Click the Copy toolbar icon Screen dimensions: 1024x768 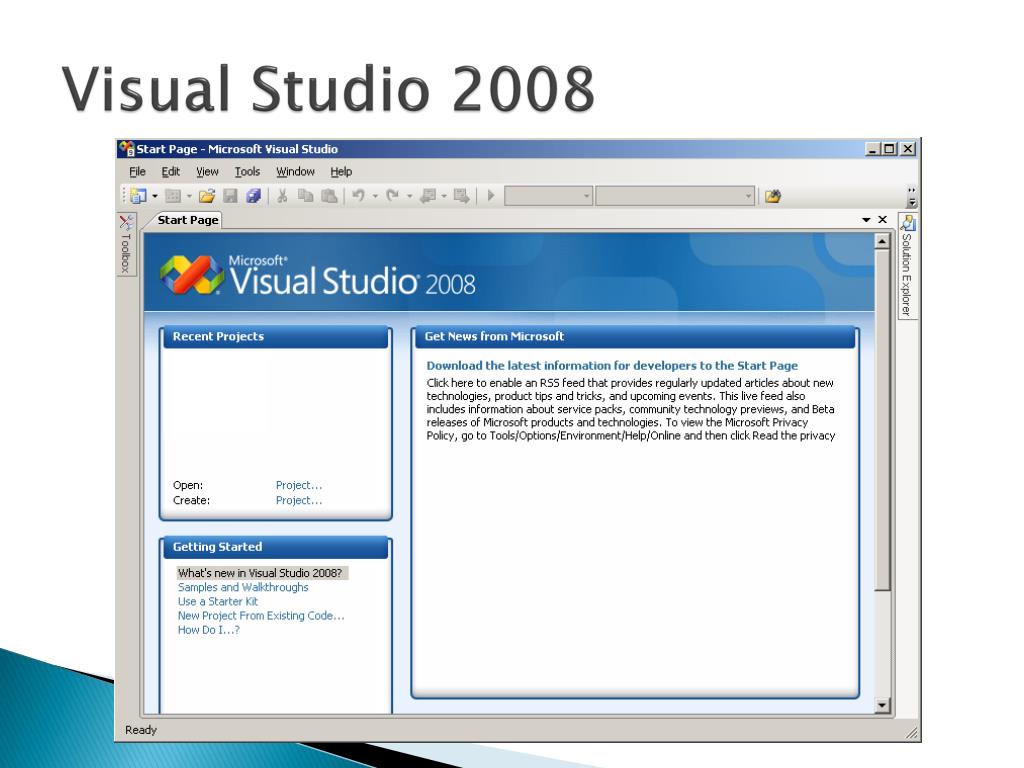[x=305, y=196]
